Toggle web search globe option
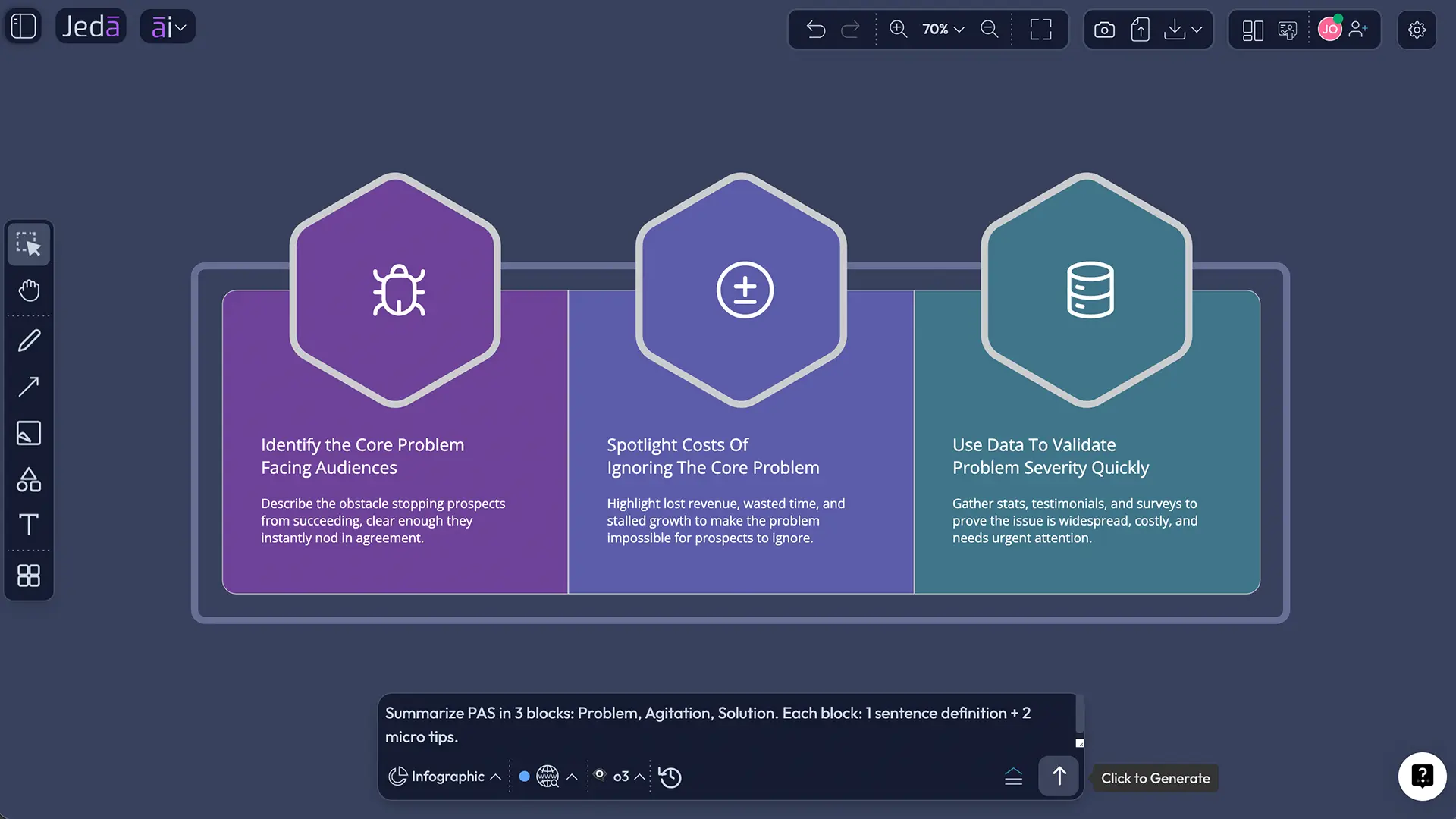The width and height of the screenshot is (1456, 819). [x=548, y=777]
